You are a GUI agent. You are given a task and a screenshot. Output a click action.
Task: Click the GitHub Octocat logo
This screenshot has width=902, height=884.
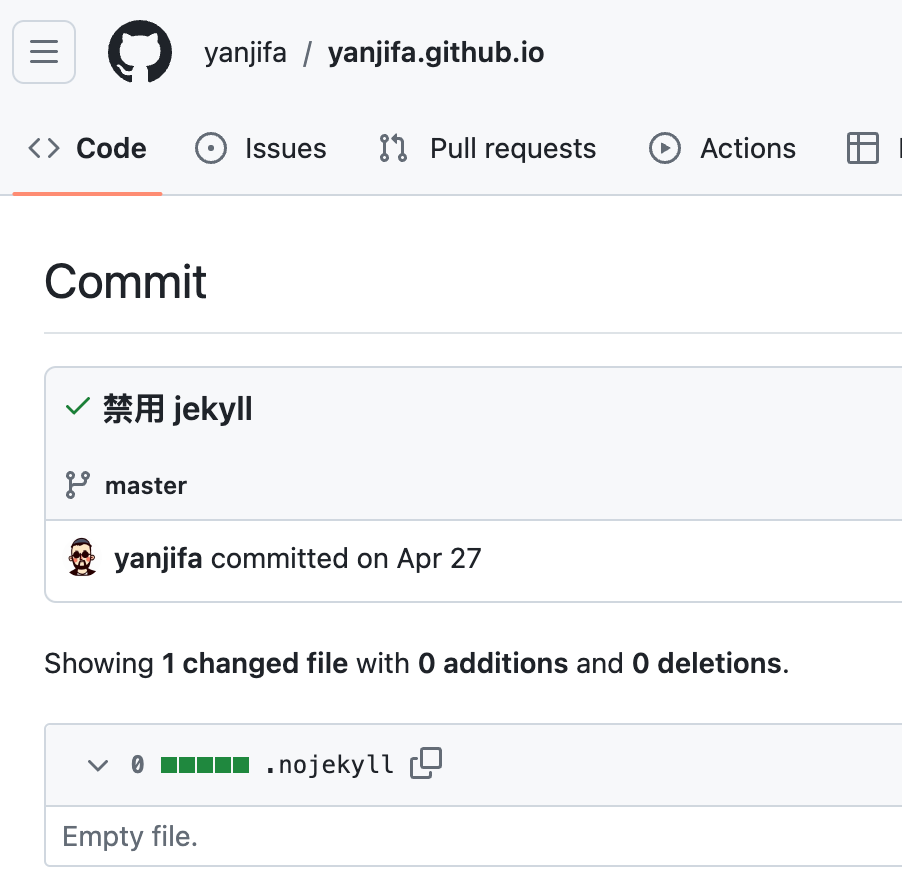(140, 52)
